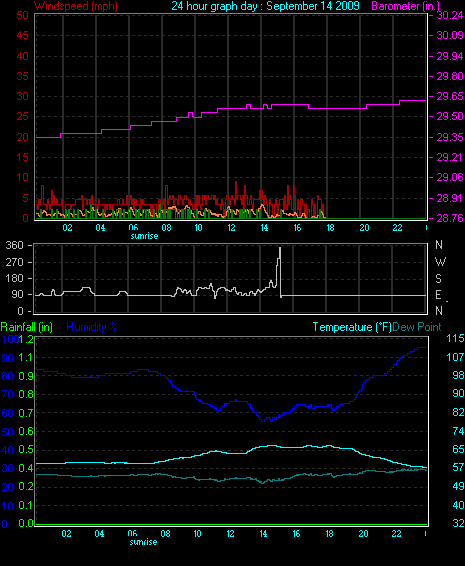465x566 pixels.
Task: Click the Dew Point legend label
Action: tap(417, 327)
